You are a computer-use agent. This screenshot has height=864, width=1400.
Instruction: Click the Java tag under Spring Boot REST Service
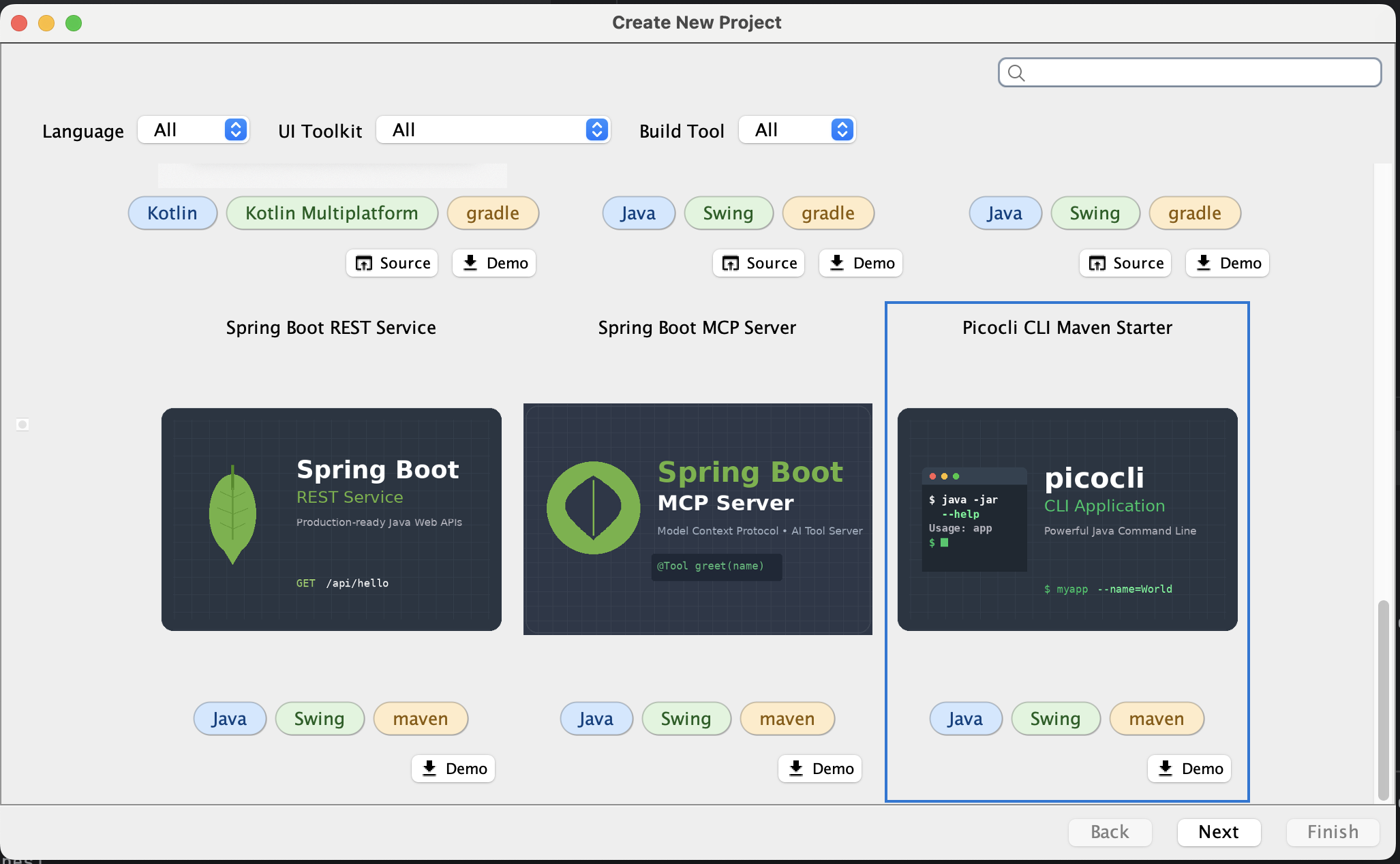(x=230, y=719)
